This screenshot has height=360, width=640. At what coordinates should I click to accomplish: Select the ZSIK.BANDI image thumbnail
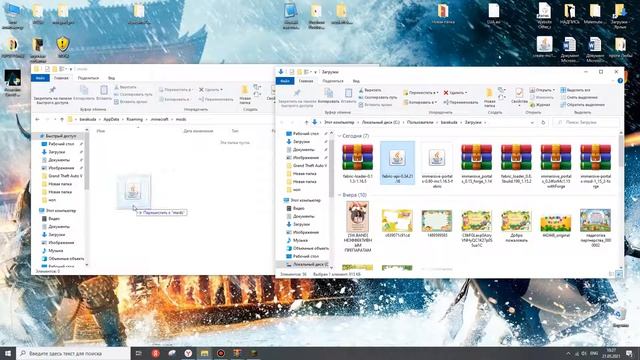[357, 227]
